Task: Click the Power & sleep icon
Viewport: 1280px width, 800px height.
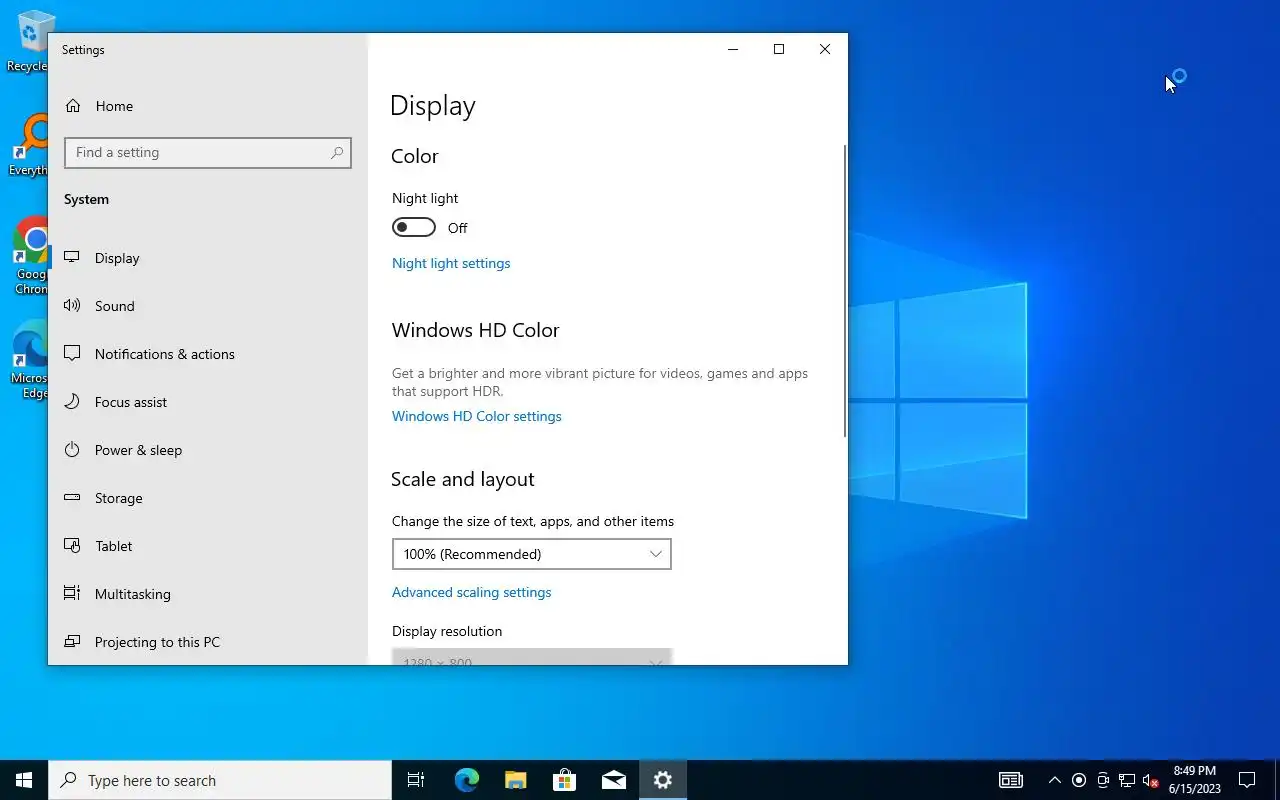Action: coord(72,449)
